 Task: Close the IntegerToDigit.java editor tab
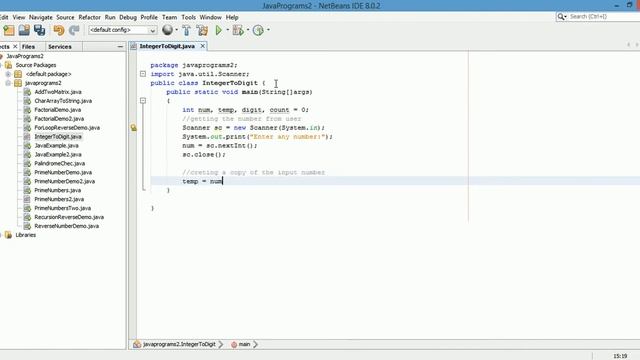tap(202, 46)
